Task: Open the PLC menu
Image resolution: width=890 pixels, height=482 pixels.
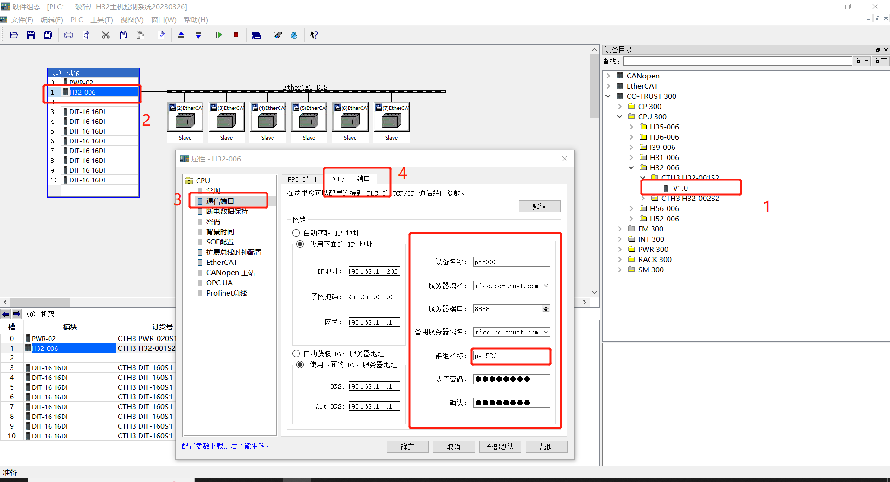Action: (x=77, y=20)
